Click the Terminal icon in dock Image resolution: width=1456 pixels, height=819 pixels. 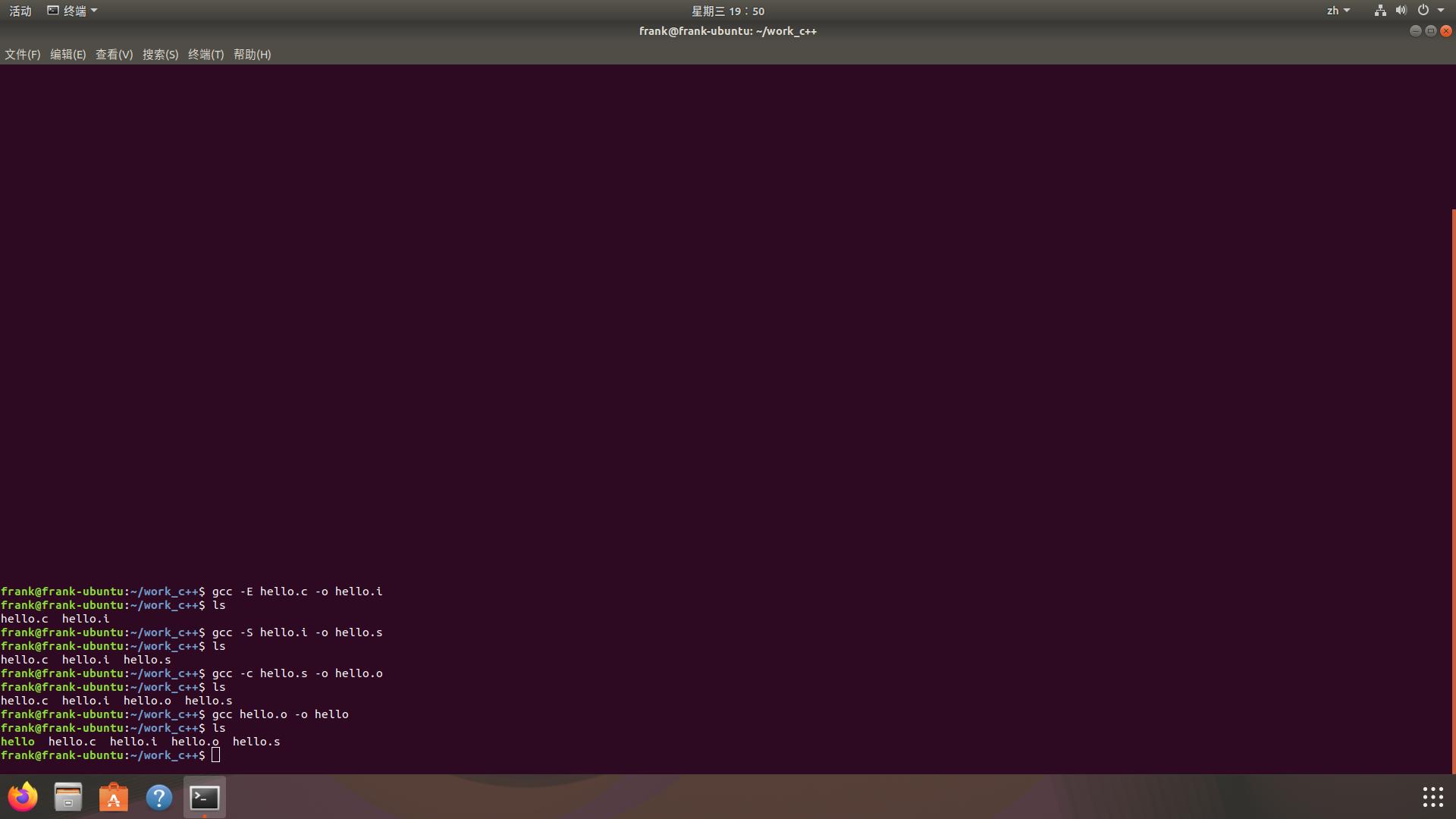pos(205,797)
